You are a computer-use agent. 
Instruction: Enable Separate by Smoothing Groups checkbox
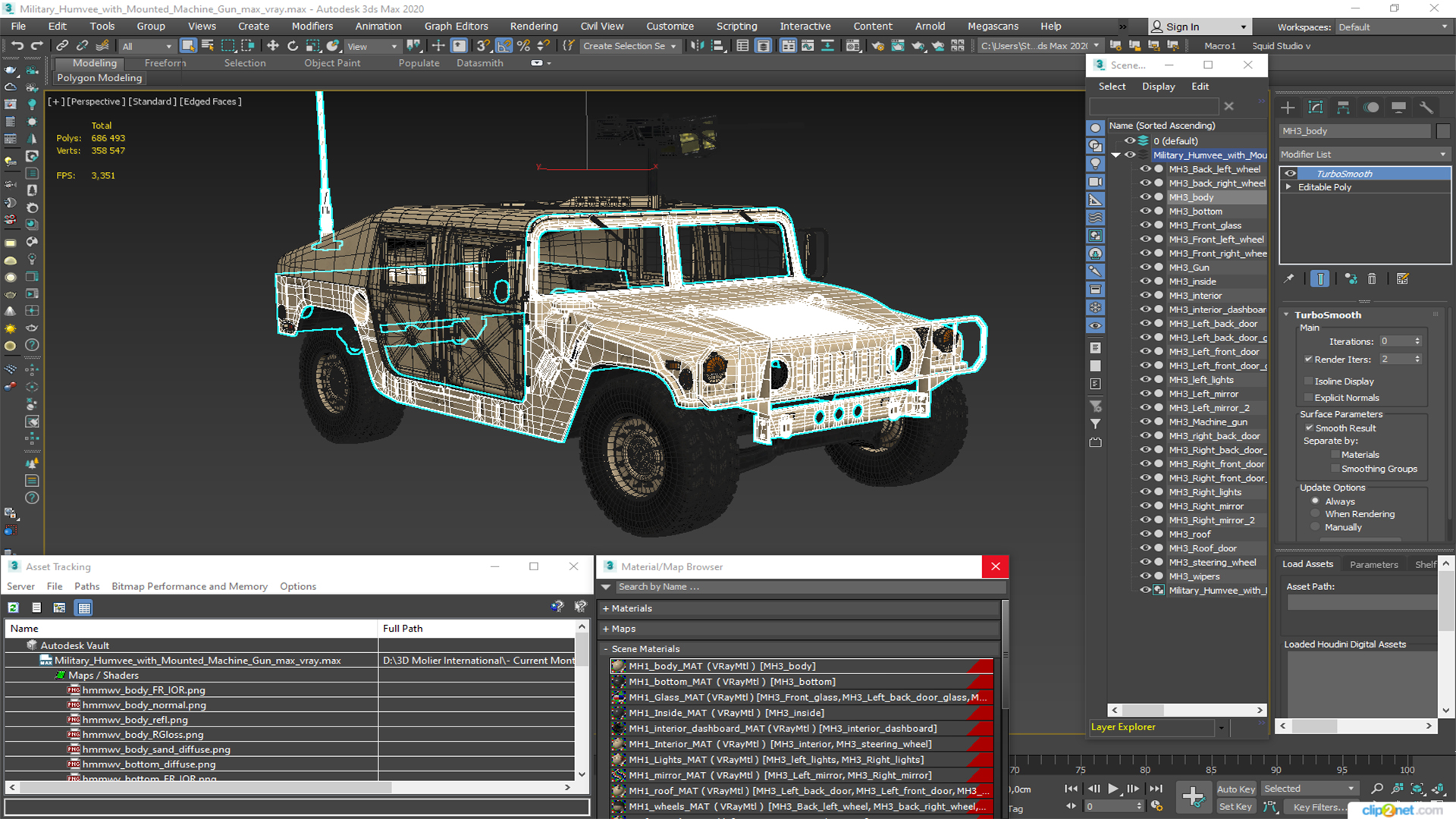point(1335,469)
